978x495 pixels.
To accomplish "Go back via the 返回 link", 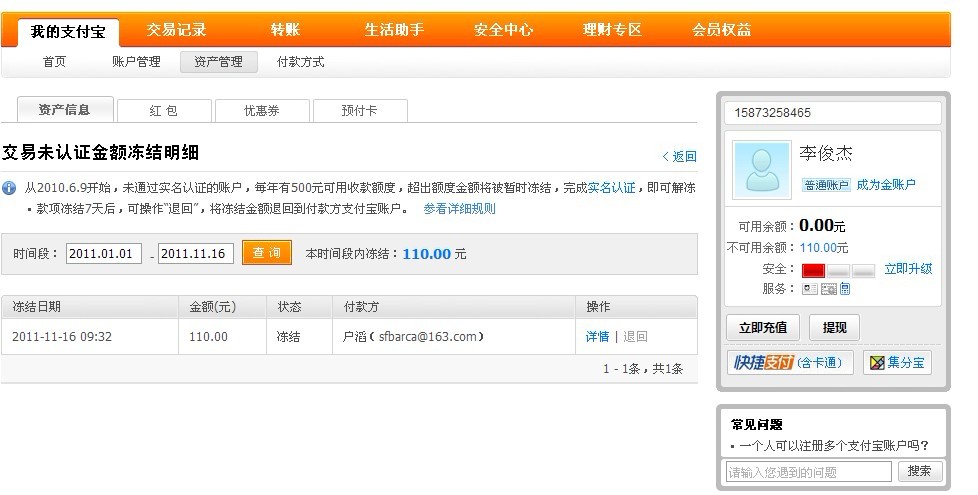I will click(x=679, y=156).
